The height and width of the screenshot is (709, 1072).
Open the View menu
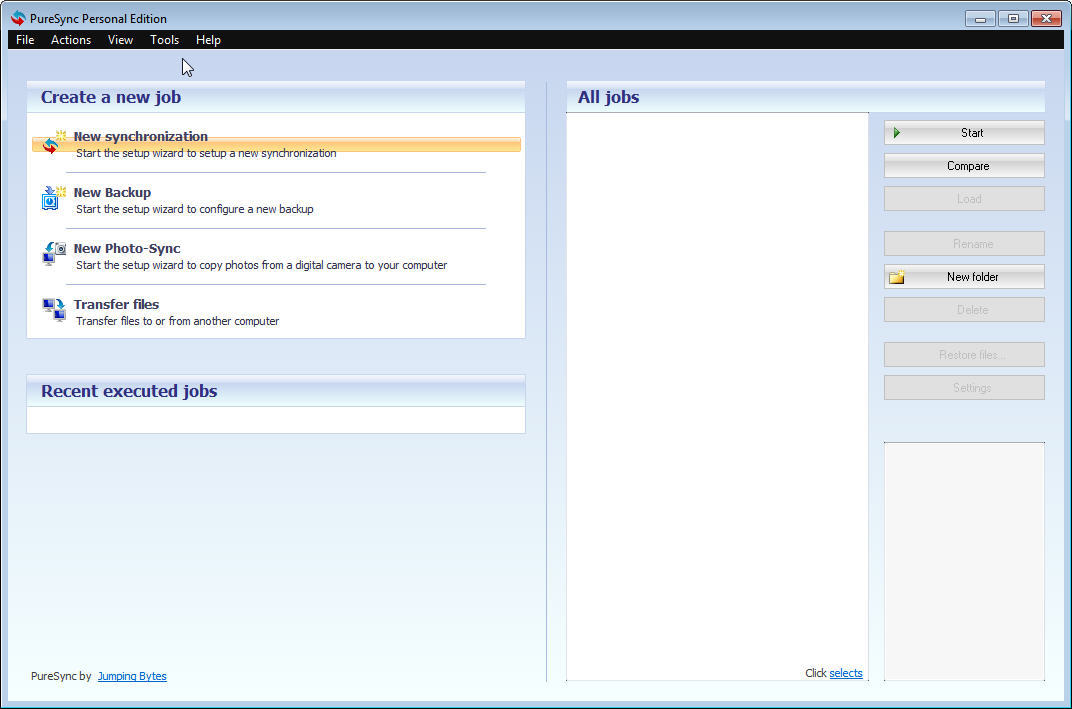pyautogui.click(x=120, y=40)
